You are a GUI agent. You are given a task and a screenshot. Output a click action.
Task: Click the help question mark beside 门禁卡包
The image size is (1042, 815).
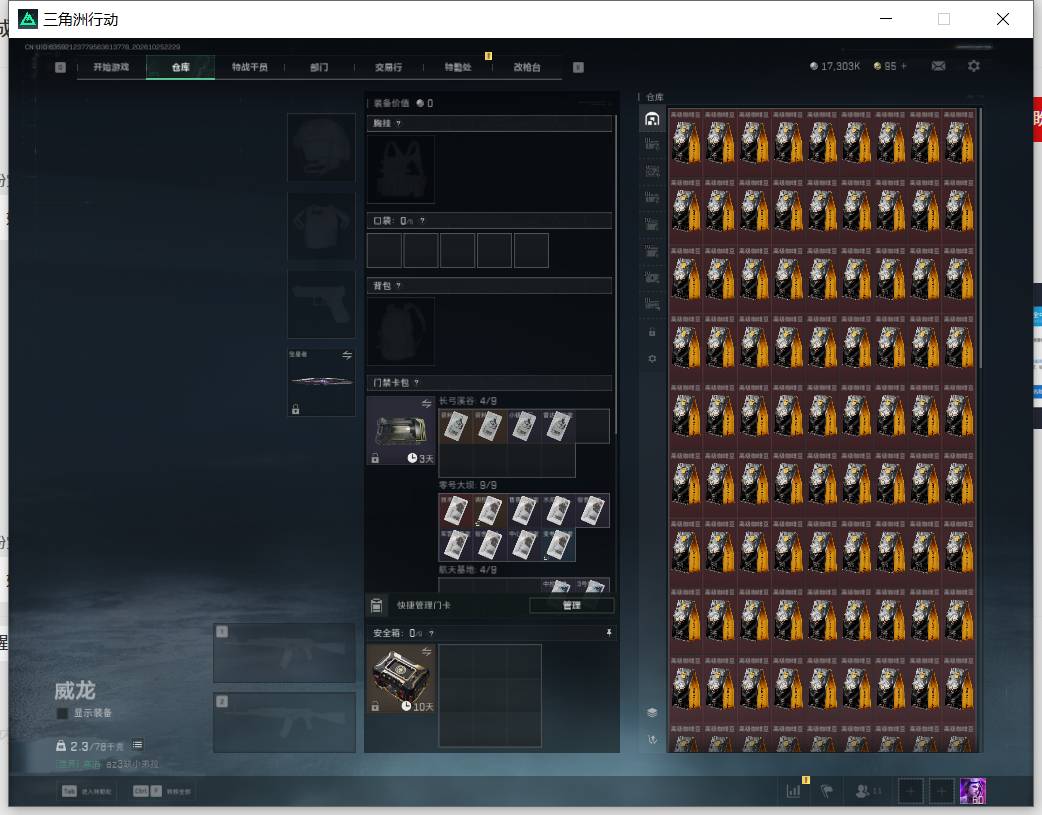pyautogui.click(x=416, y=383)
